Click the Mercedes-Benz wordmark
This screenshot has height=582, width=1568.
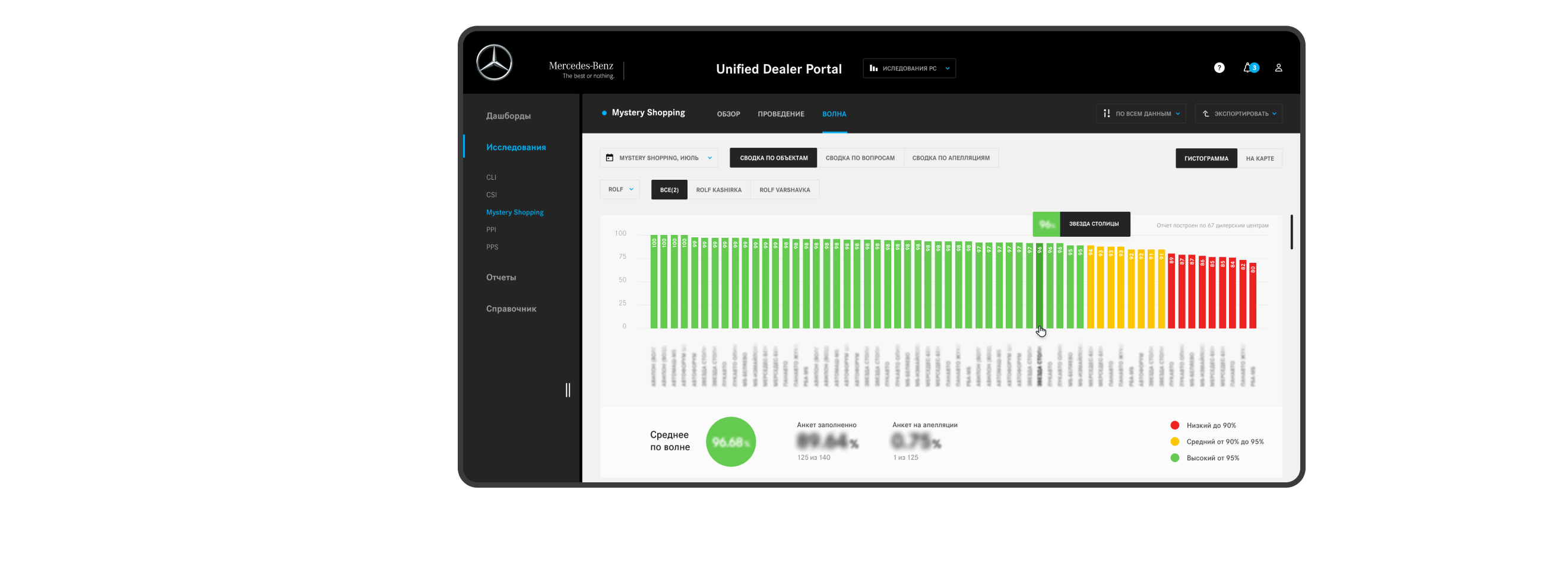point(581,66)
